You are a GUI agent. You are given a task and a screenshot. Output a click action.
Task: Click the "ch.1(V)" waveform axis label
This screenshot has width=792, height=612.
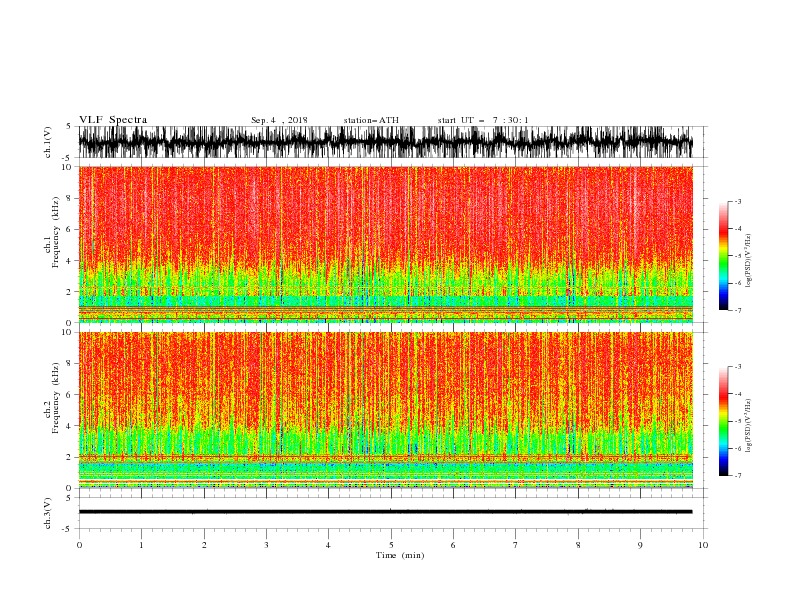[48, 142]
